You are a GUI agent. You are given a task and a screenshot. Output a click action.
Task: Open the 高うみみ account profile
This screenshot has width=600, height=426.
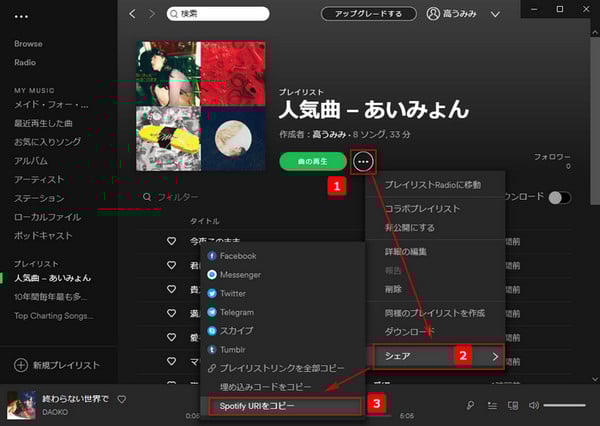tap(452, 14)
